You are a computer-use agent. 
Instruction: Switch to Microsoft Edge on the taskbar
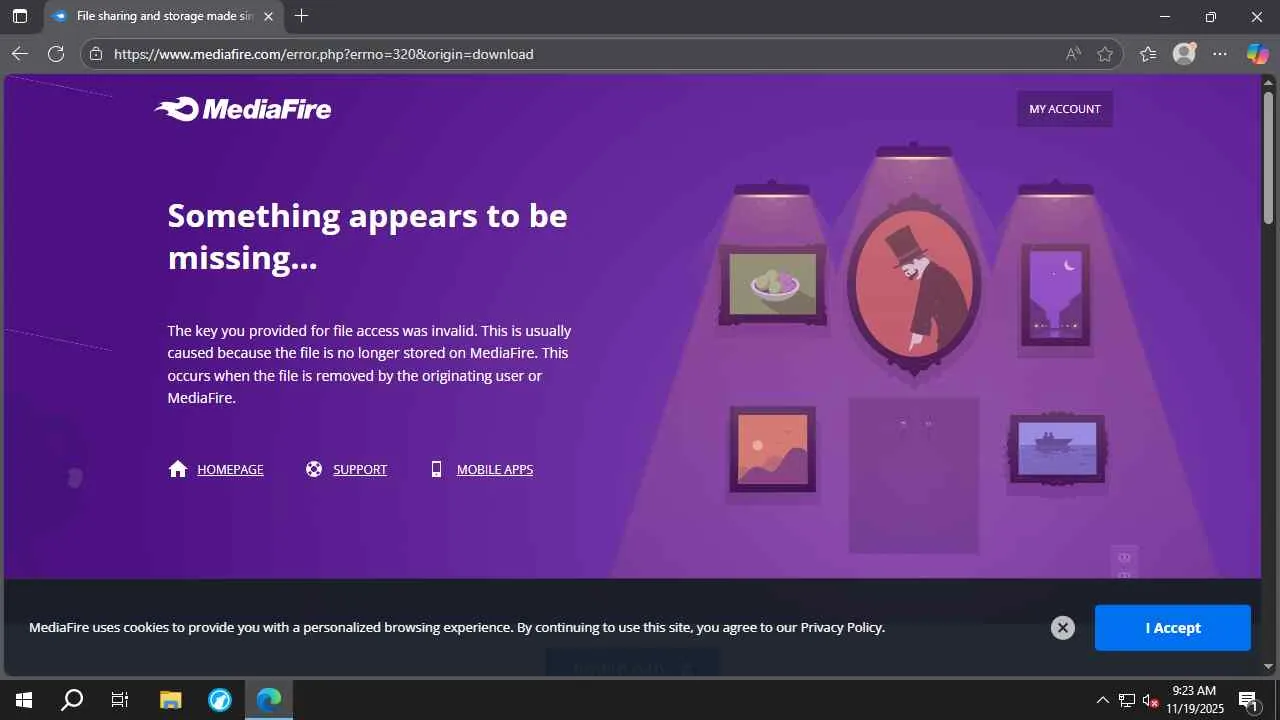pos(269,700)
